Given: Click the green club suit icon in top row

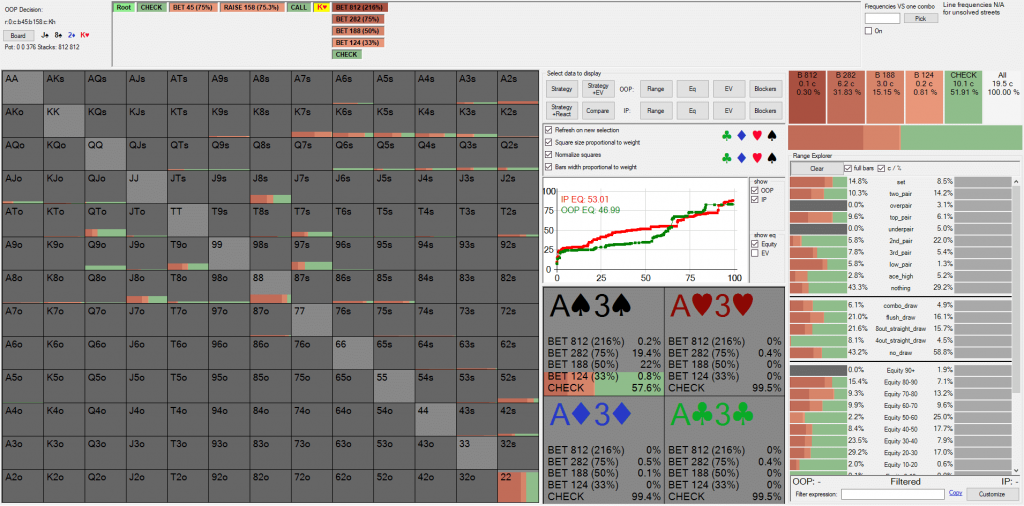Looking at the screenshot, I should pos(726,134).
